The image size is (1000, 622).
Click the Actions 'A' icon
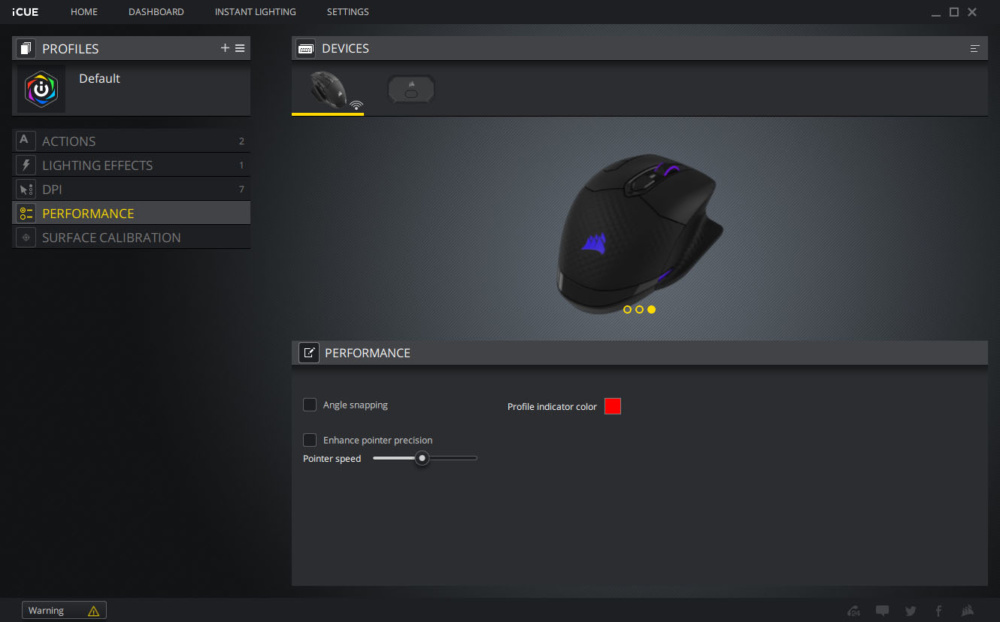(24, 140)
